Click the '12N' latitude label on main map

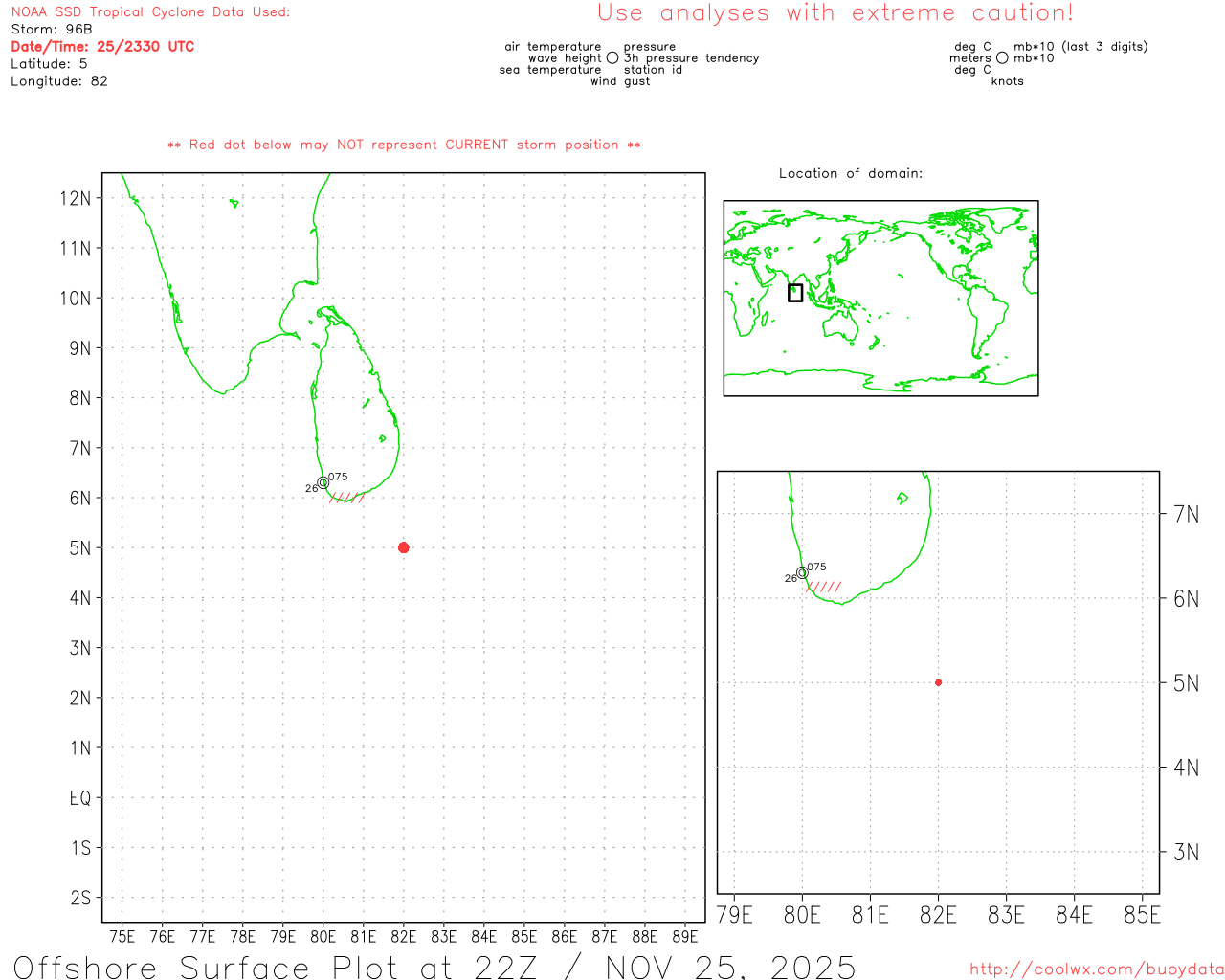pos(76,198)
